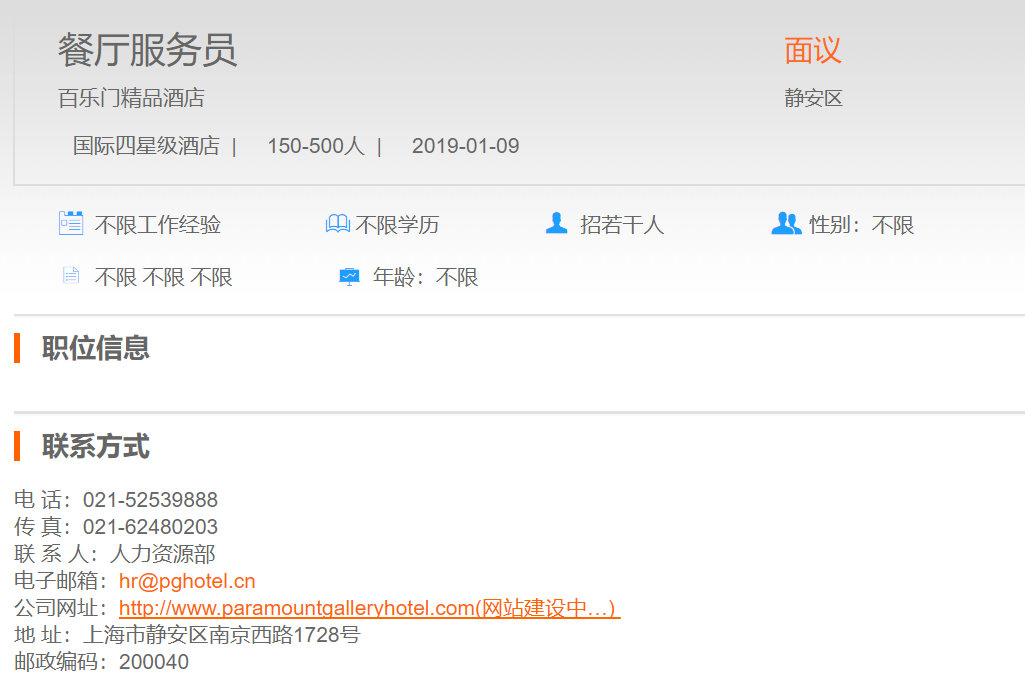
Task: Click the 150-500人 company size text
Action: pos(315,146)
